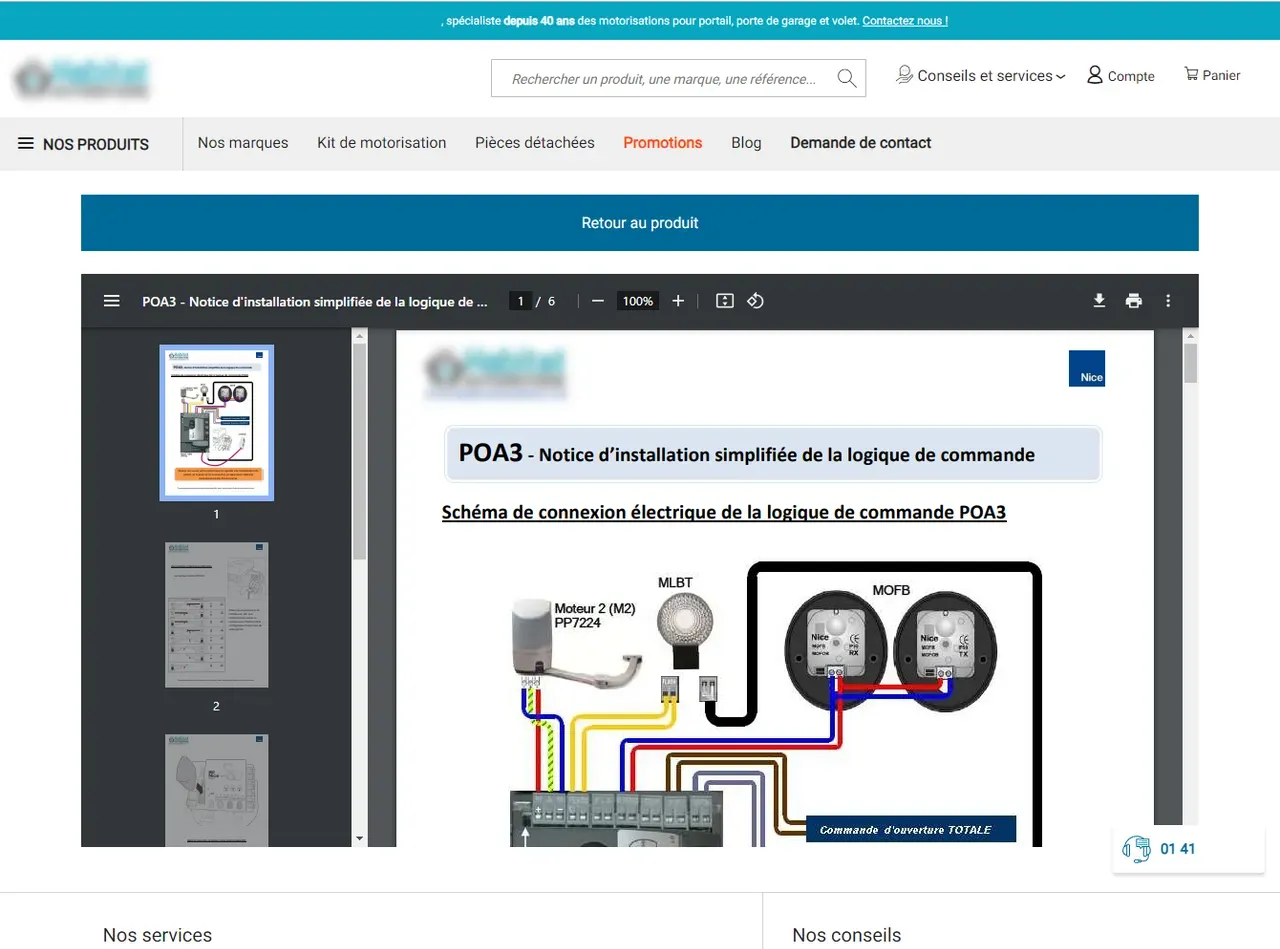Open the Panier shopping cart
Screen dimensions: 1280x949
(1212, 75)
